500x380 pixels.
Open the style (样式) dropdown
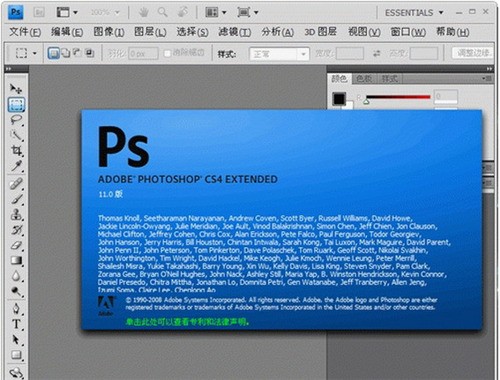pos(279,54)
